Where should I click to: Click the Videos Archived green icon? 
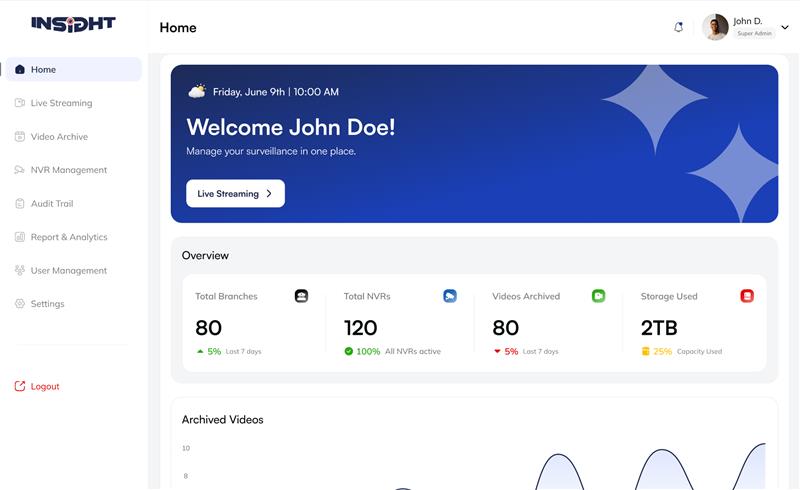(598, 296)
